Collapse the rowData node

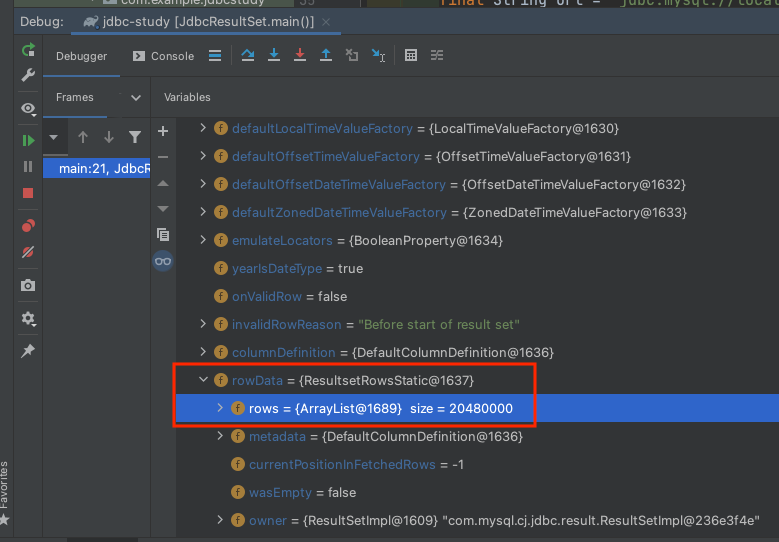pyautogui.click(x=203, y=380)
